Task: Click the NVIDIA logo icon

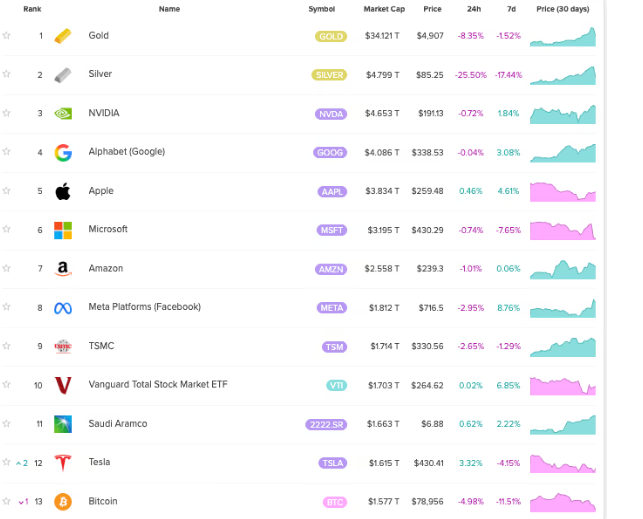Action: point(63,113)
